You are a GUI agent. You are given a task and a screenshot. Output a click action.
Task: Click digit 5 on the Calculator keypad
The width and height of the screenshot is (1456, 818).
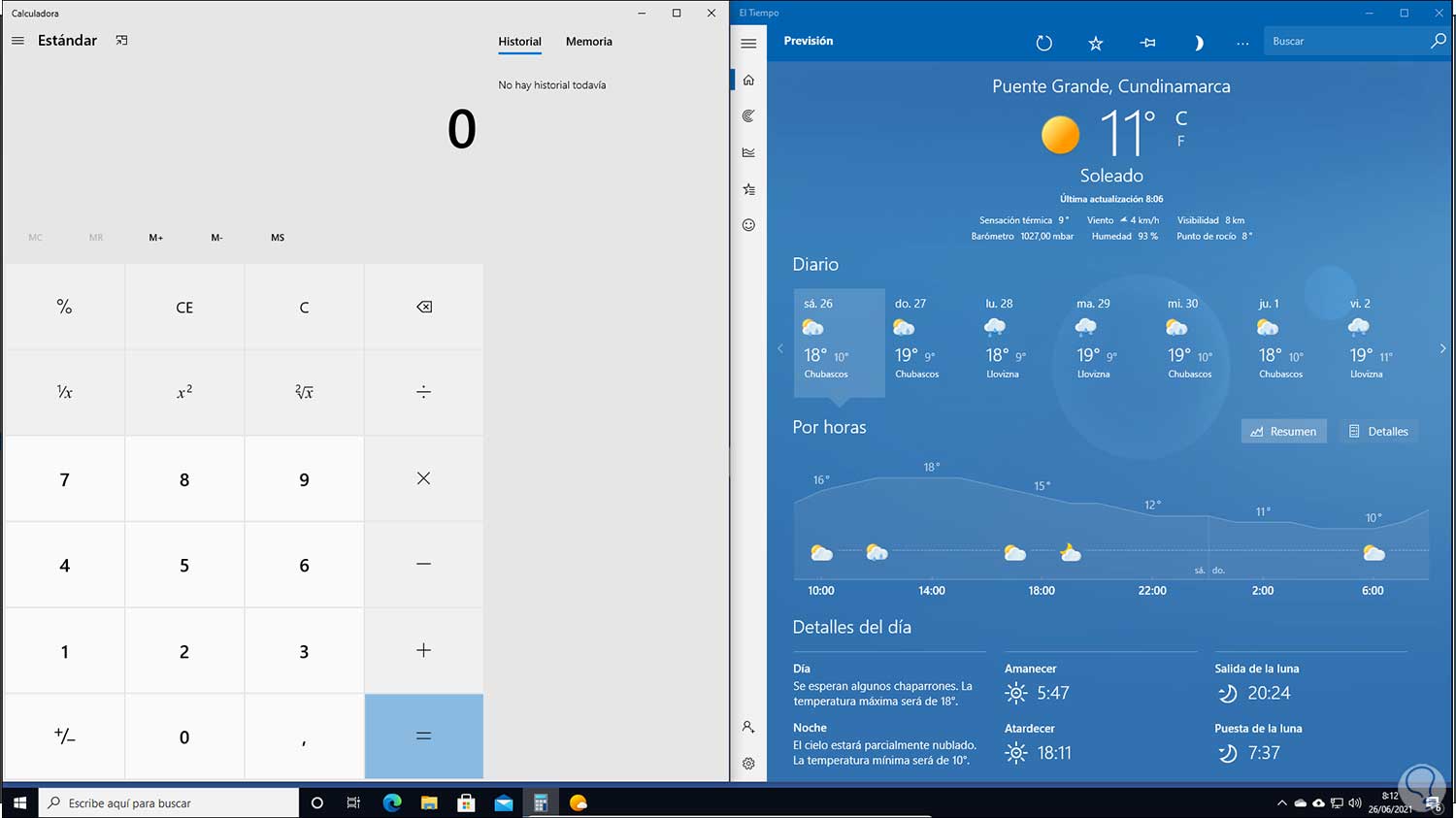[x=184, y=565]
